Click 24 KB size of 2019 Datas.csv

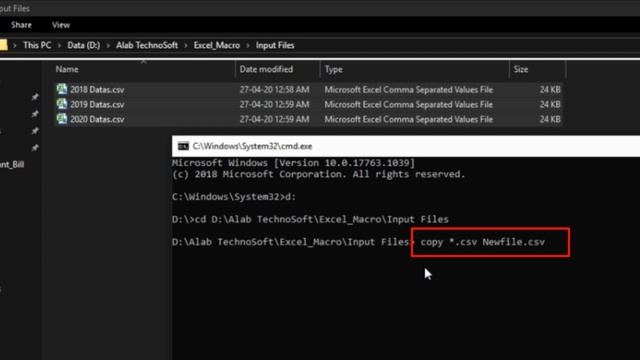(550, 104)
